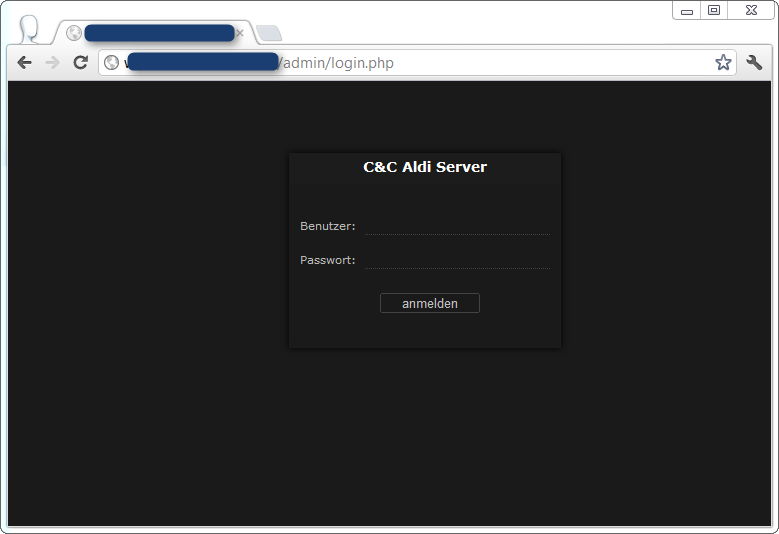Select the active browser tab
This screenshot has height=534, width=779.
pyautogui.click(x=155, y=33)
